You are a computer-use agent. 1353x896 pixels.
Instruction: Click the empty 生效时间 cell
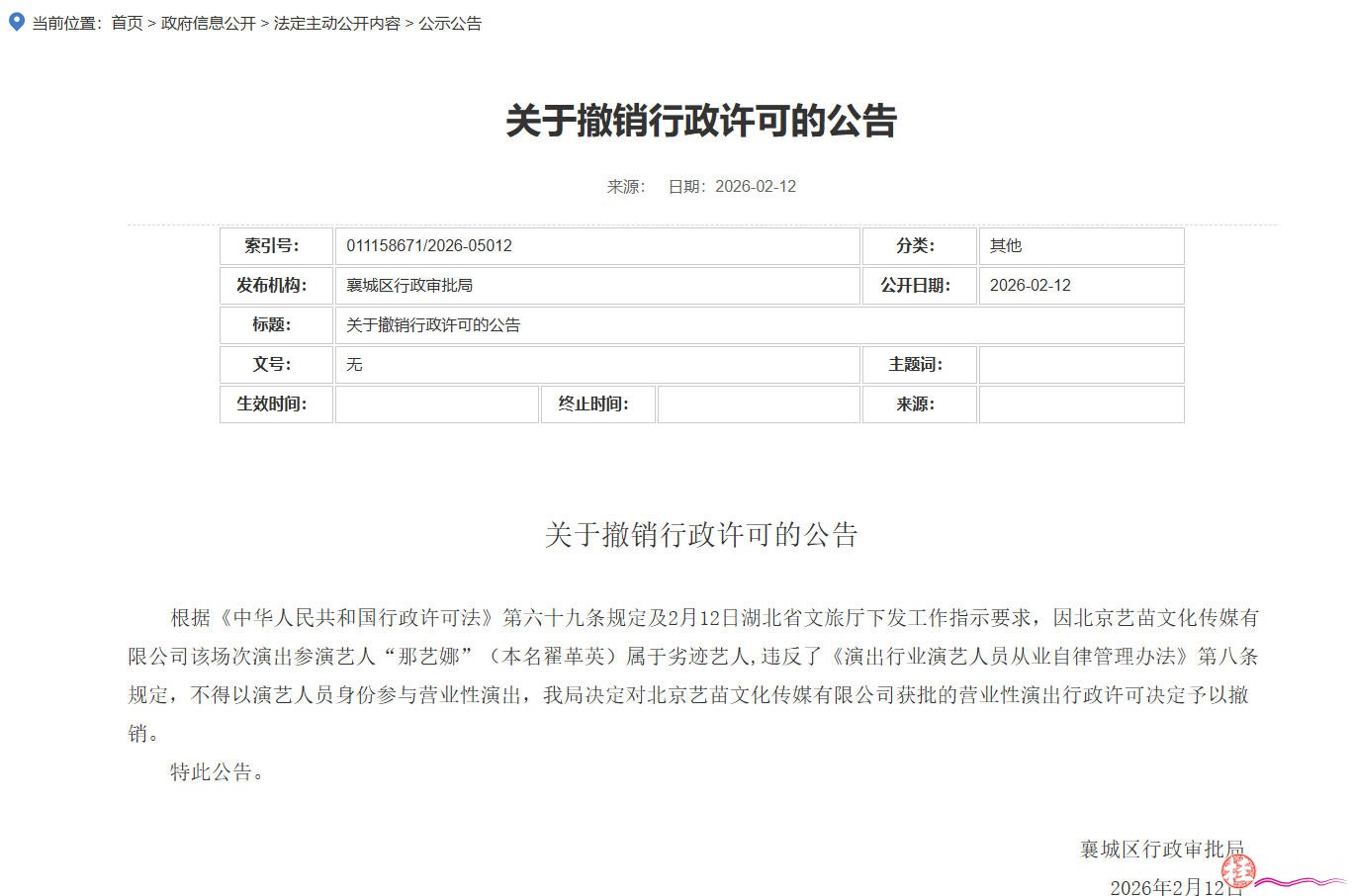(x=436, y=404)
